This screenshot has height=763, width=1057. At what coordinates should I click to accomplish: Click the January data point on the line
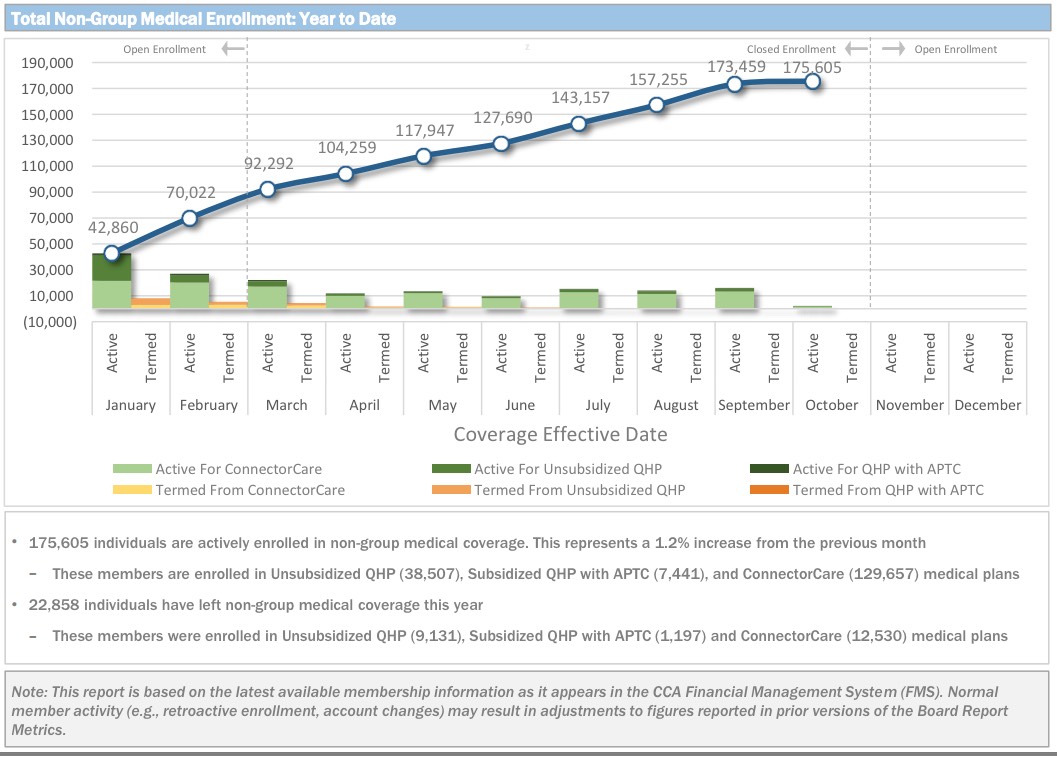tap(112, 253)
